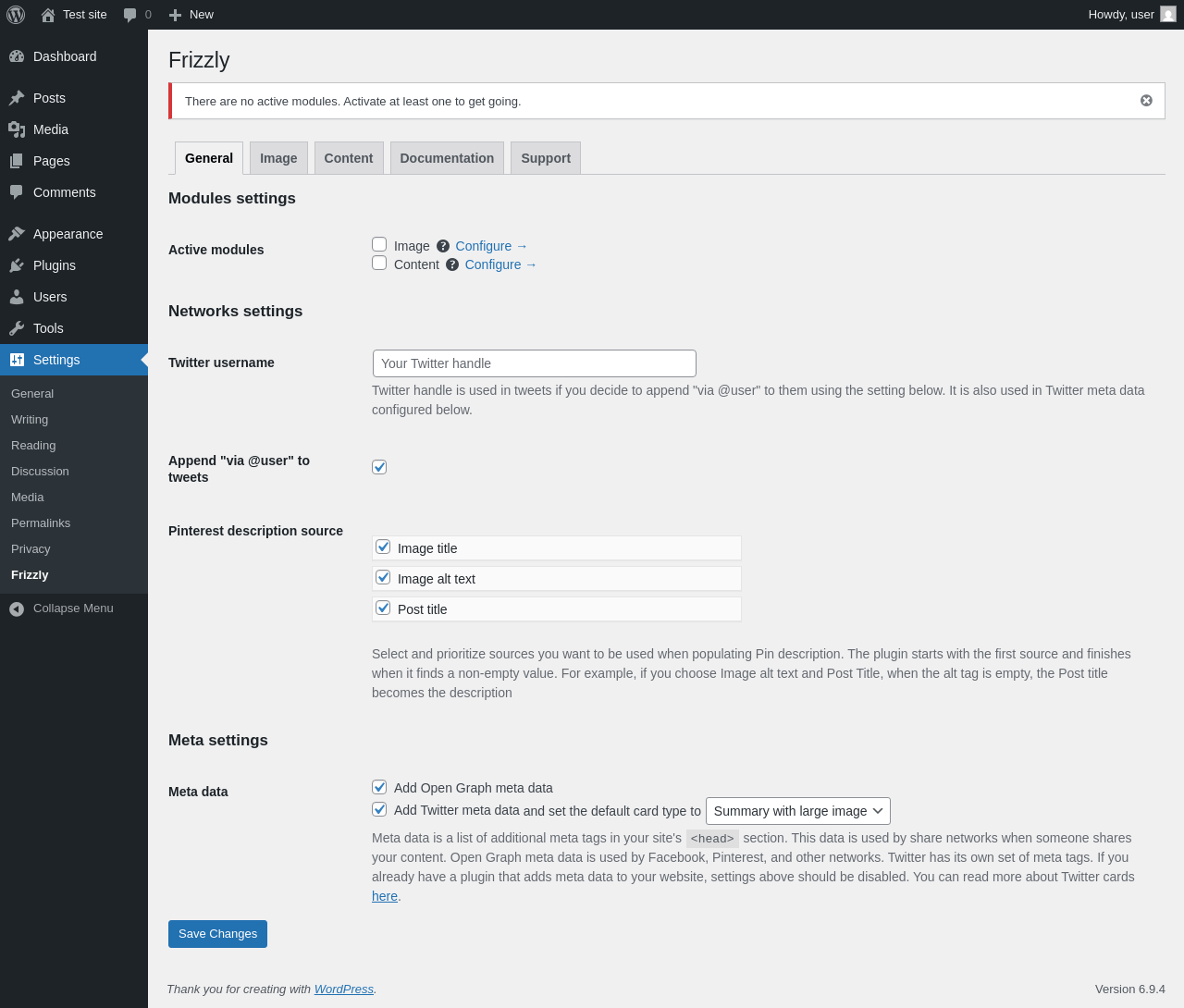Open Writing settings submenu item
This screenshot has width=1184, height=1008.
[x=30, y=420]
